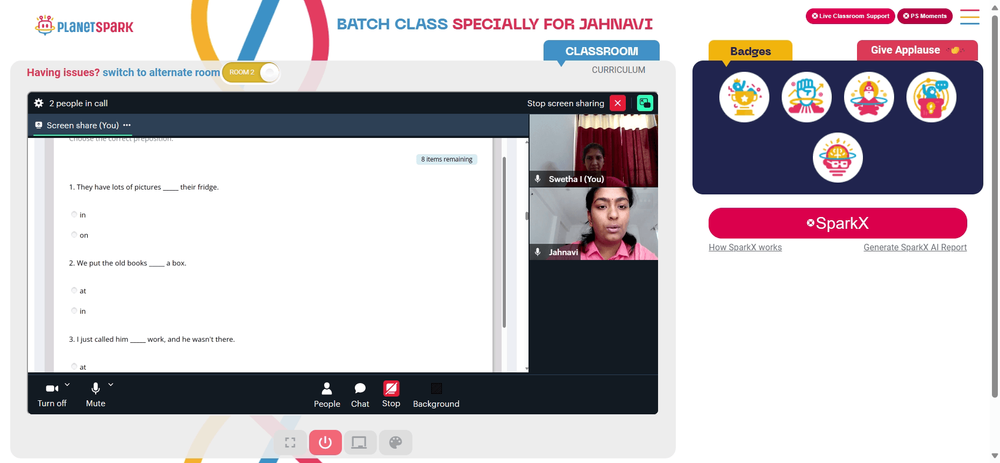Image resolution: width=1000 pixels, height=463 pixels.
Task: Switch to the Curriculum tab
Action: [x=618, y=70]
